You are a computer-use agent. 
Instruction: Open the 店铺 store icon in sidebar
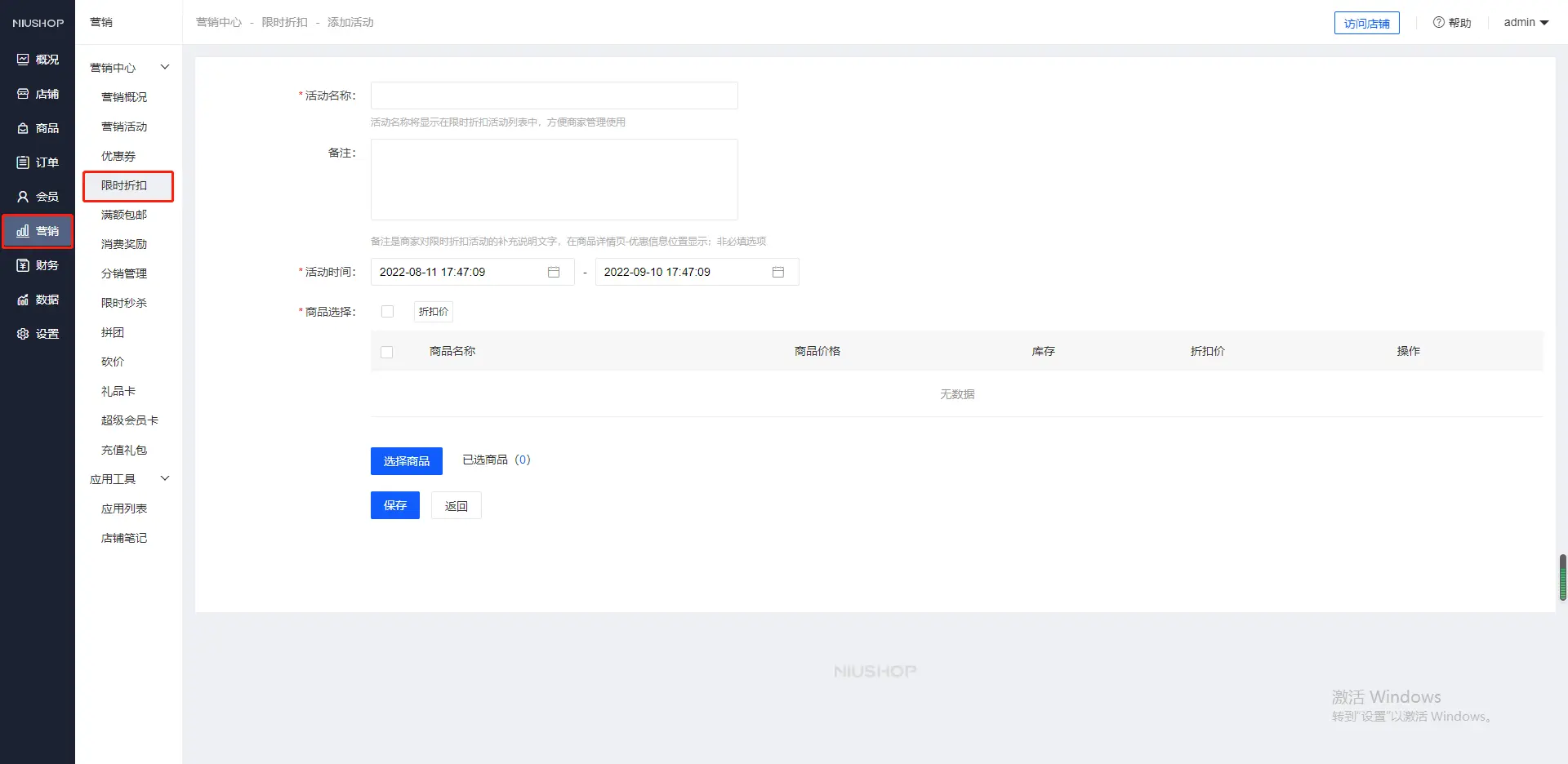point(23,94)
